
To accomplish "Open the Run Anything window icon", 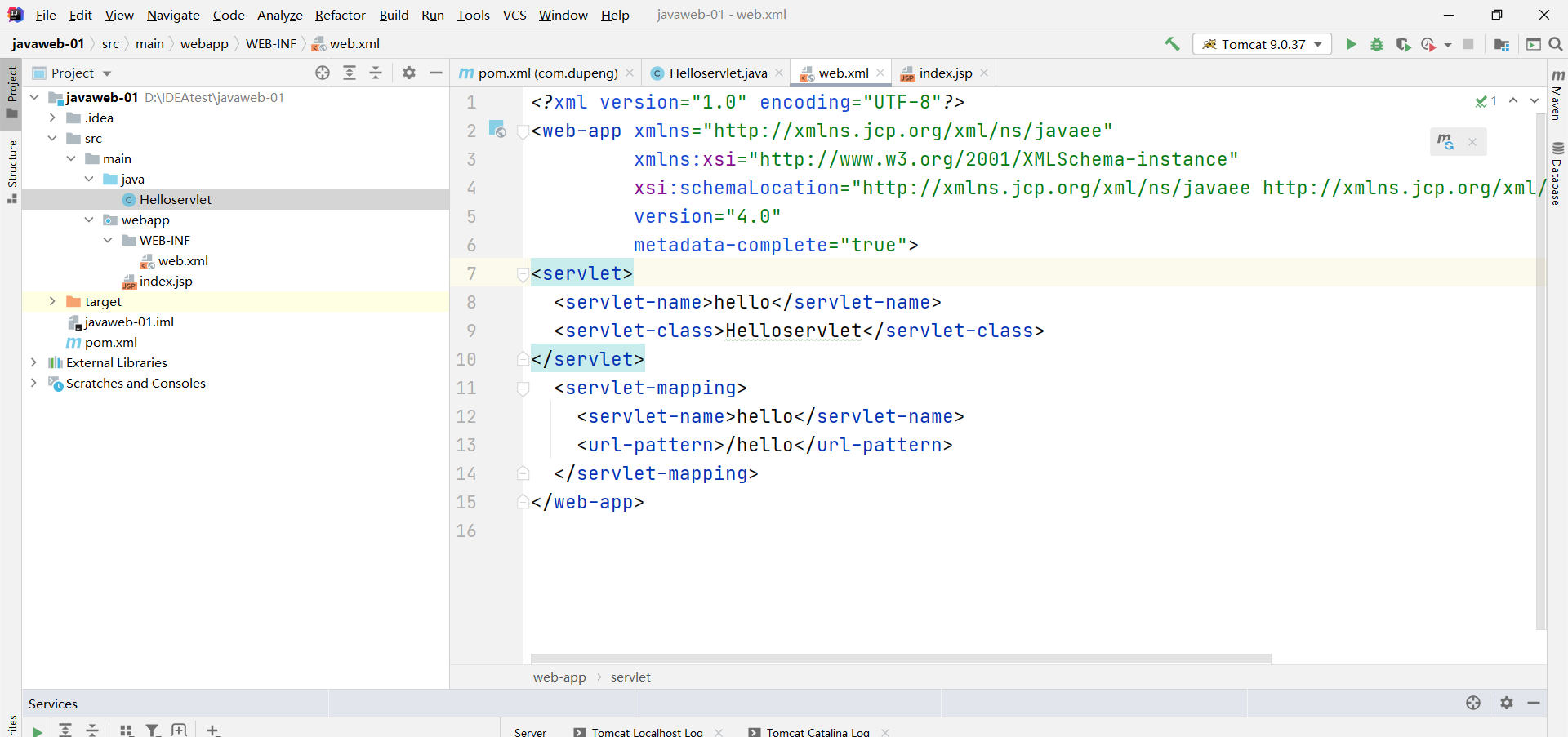I will point(1534,44).
